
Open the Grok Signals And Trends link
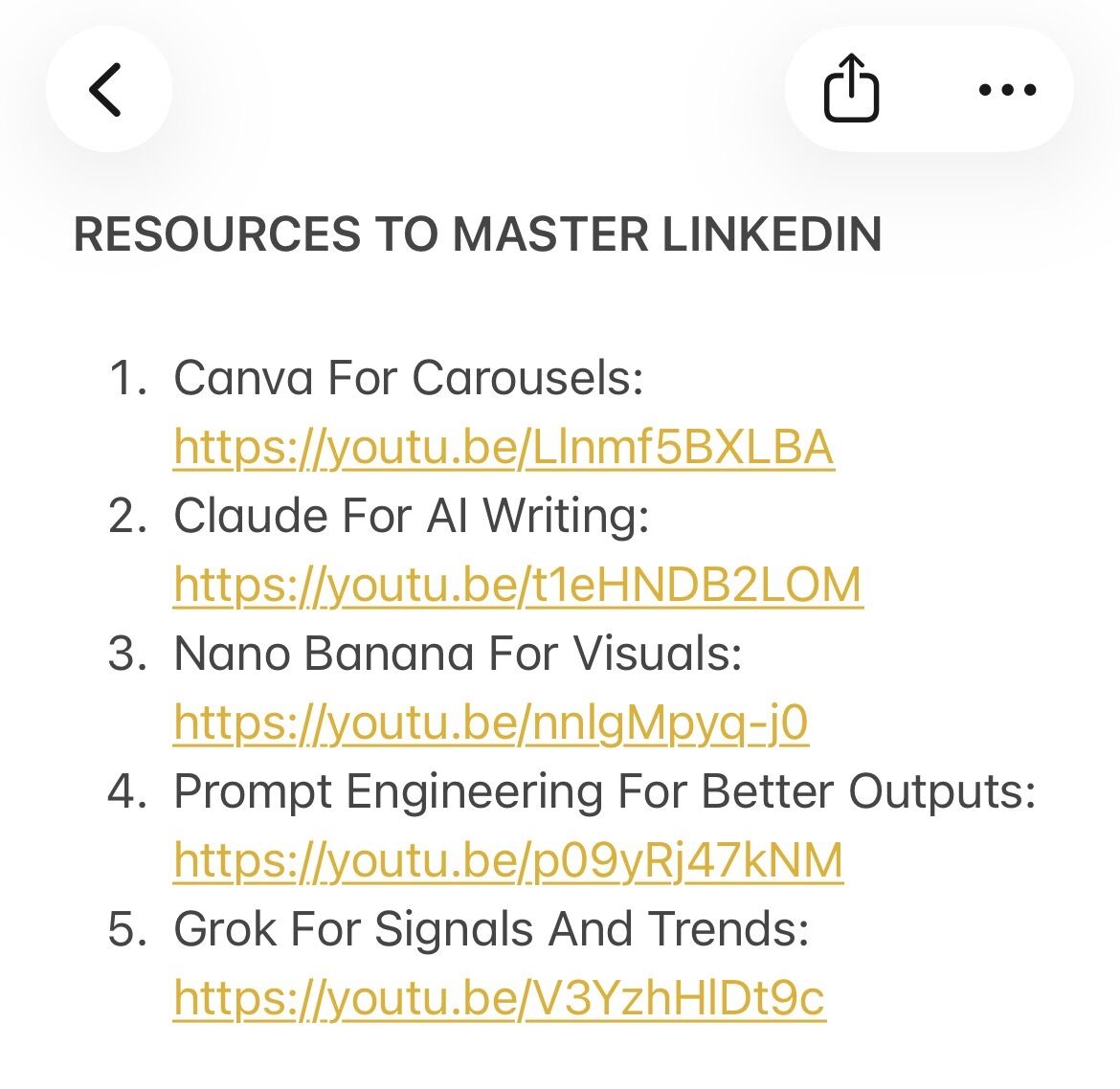pyautogui.click(x=499, y=998)
